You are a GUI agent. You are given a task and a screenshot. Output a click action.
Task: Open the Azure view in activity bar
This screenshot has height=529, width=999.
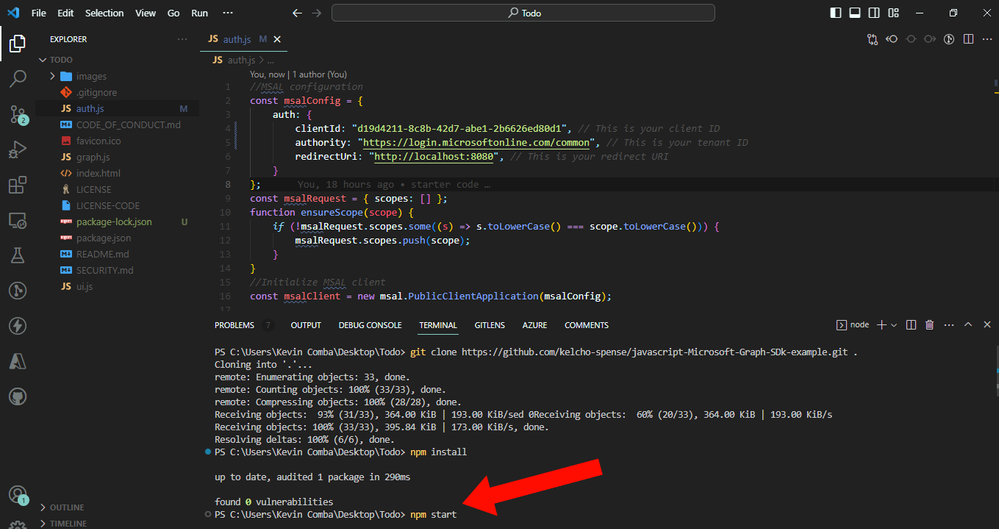point(18,361)
